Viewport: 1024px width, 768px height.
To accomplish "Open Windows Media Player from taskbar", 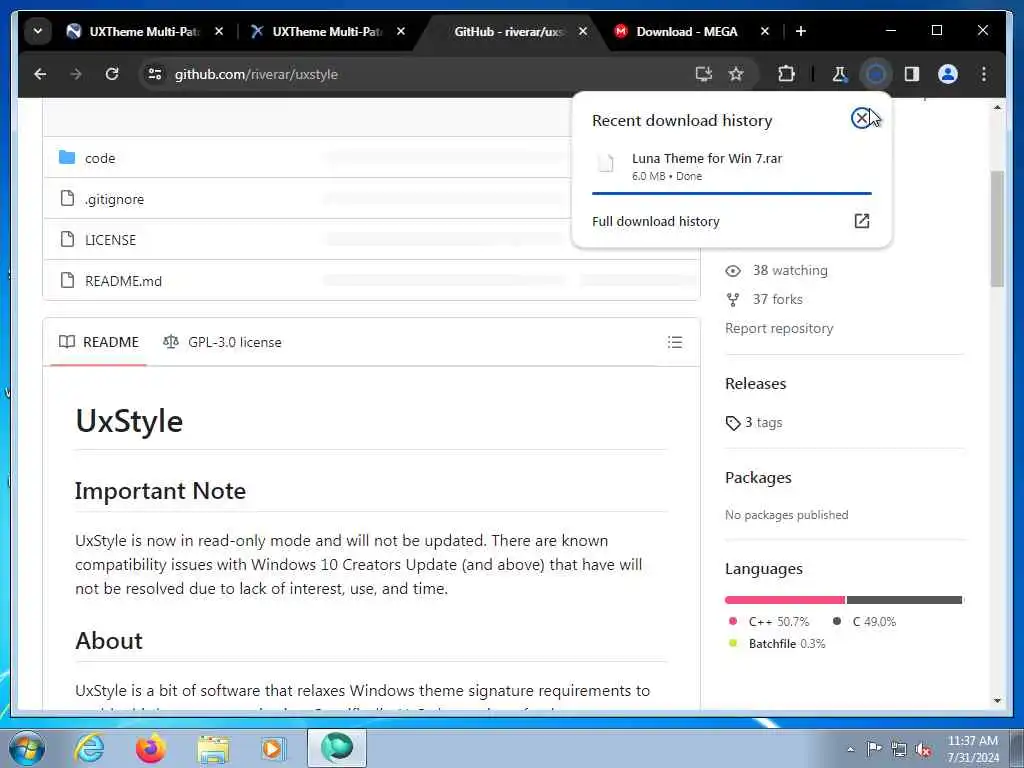I will (x=274, y=748).
